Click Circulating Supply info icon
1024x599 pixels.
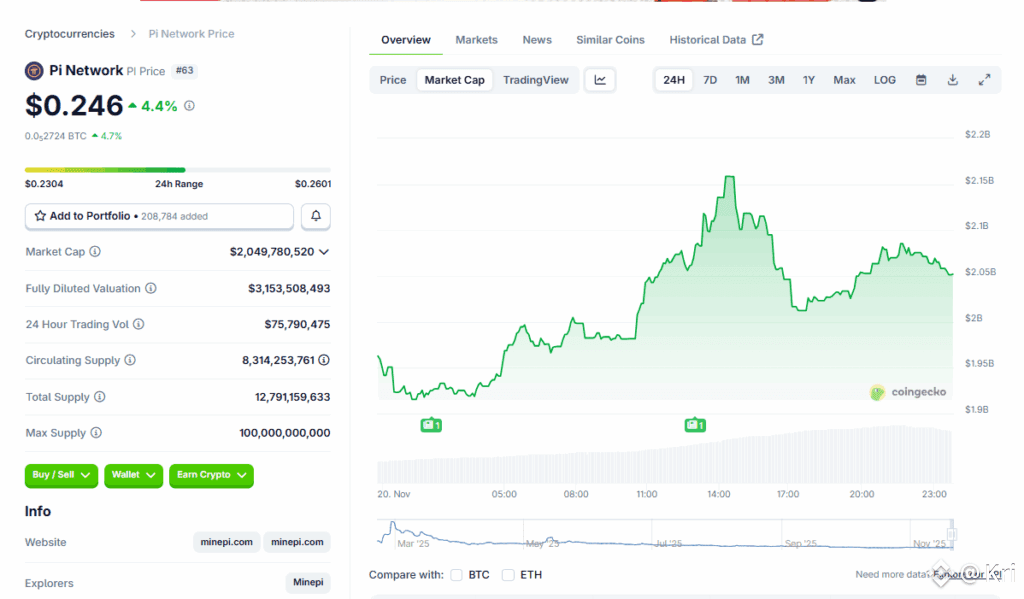pyautogui.click(x=130, y=360)
